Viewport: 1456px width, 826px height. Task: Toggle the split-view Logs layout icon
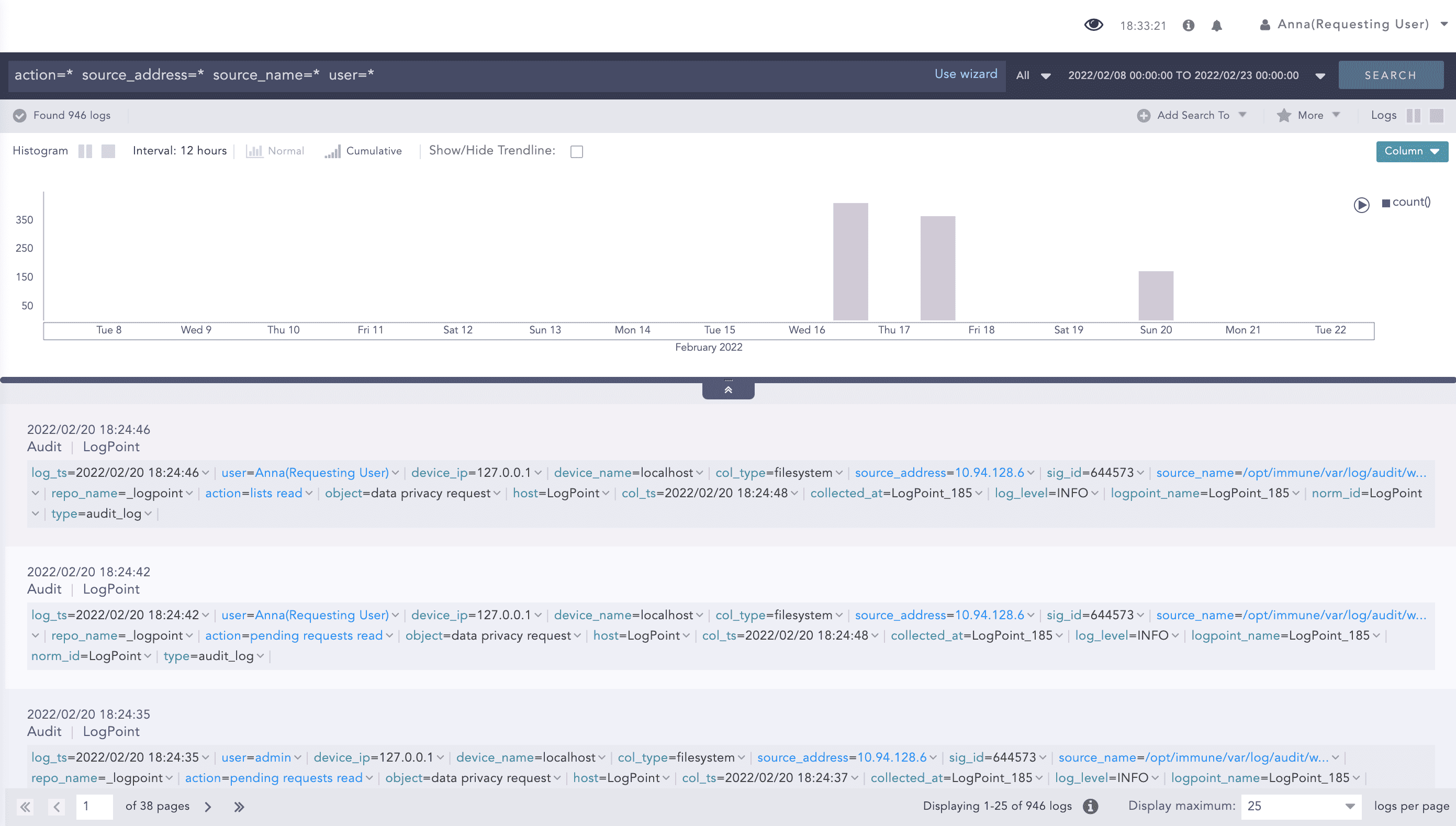click(x=1414, y=115)
